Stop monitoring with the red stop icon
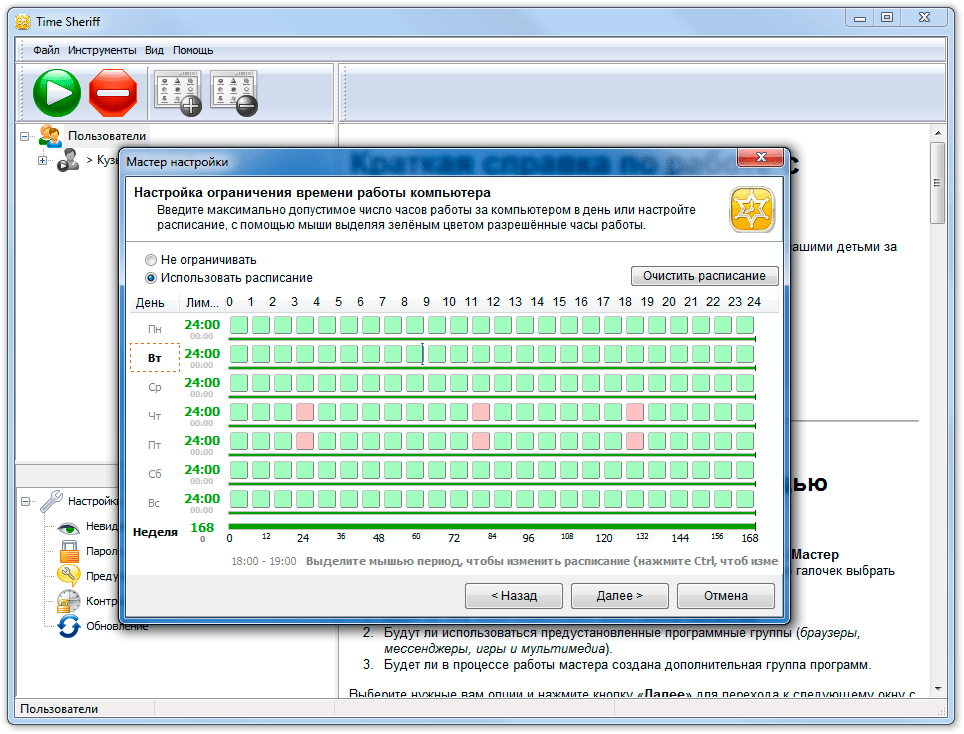Screen dimensions: 964x734 pyautogui.click(x=113, y=93)
